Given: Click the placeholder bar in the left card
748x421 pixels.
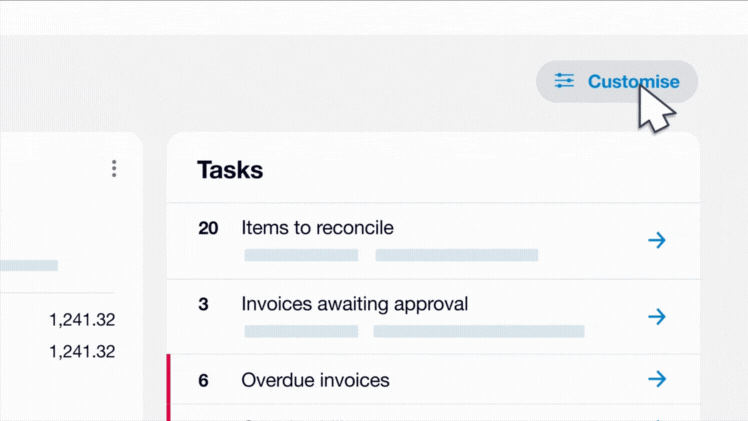Looking at the screenshot, I should pos(29,266).
